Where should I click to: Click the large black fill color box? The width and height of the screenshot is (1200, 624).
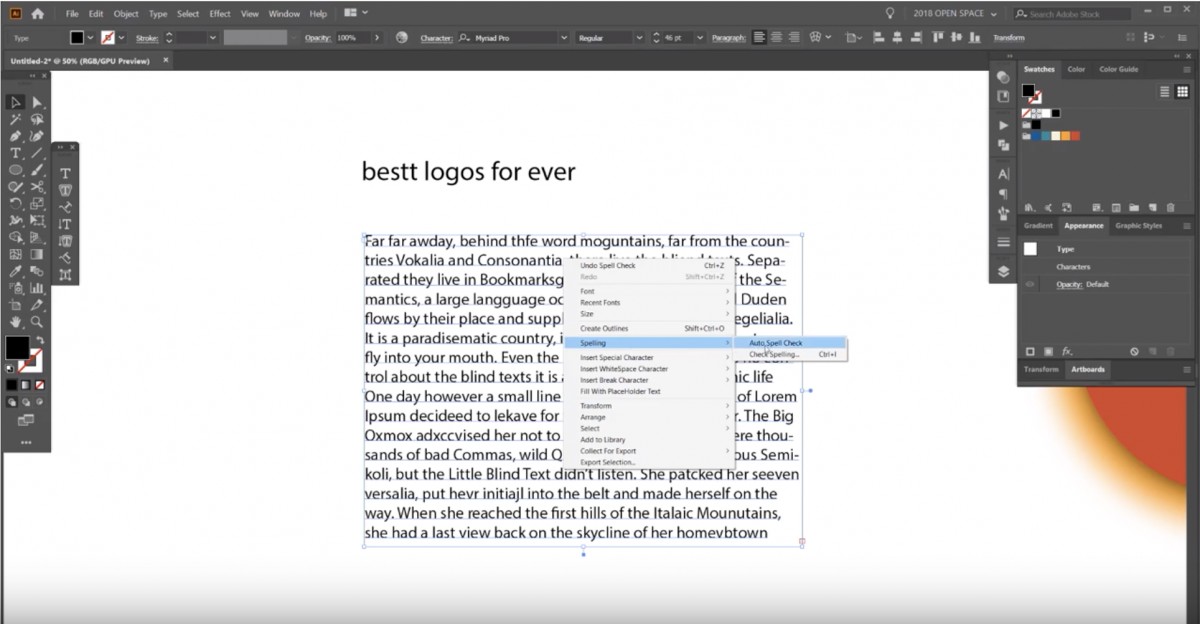18,348
